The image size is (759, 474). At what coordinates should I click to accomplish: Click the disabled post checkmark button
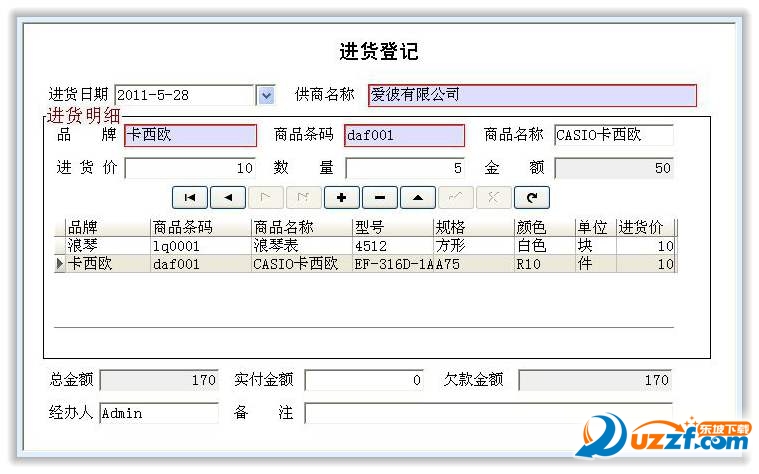456,198
